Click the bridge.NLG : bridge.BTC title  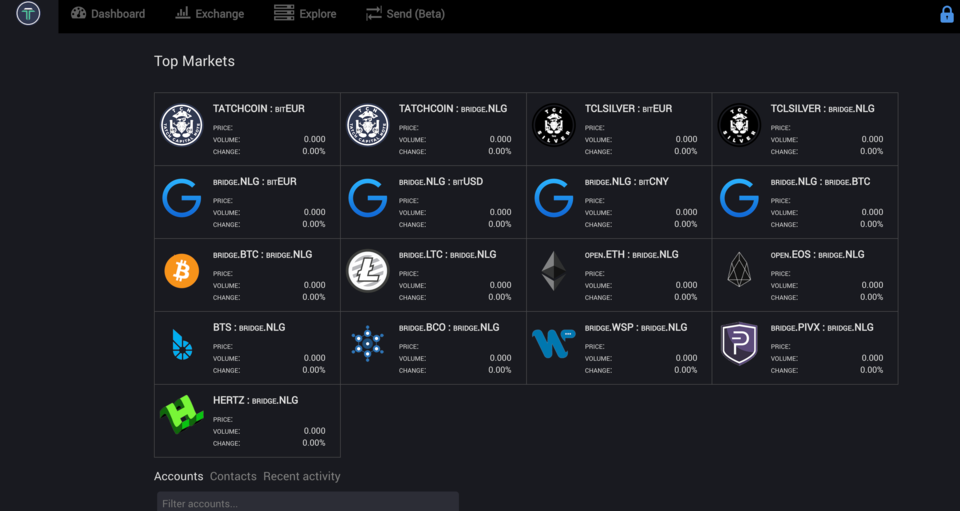tap(820, 181)
